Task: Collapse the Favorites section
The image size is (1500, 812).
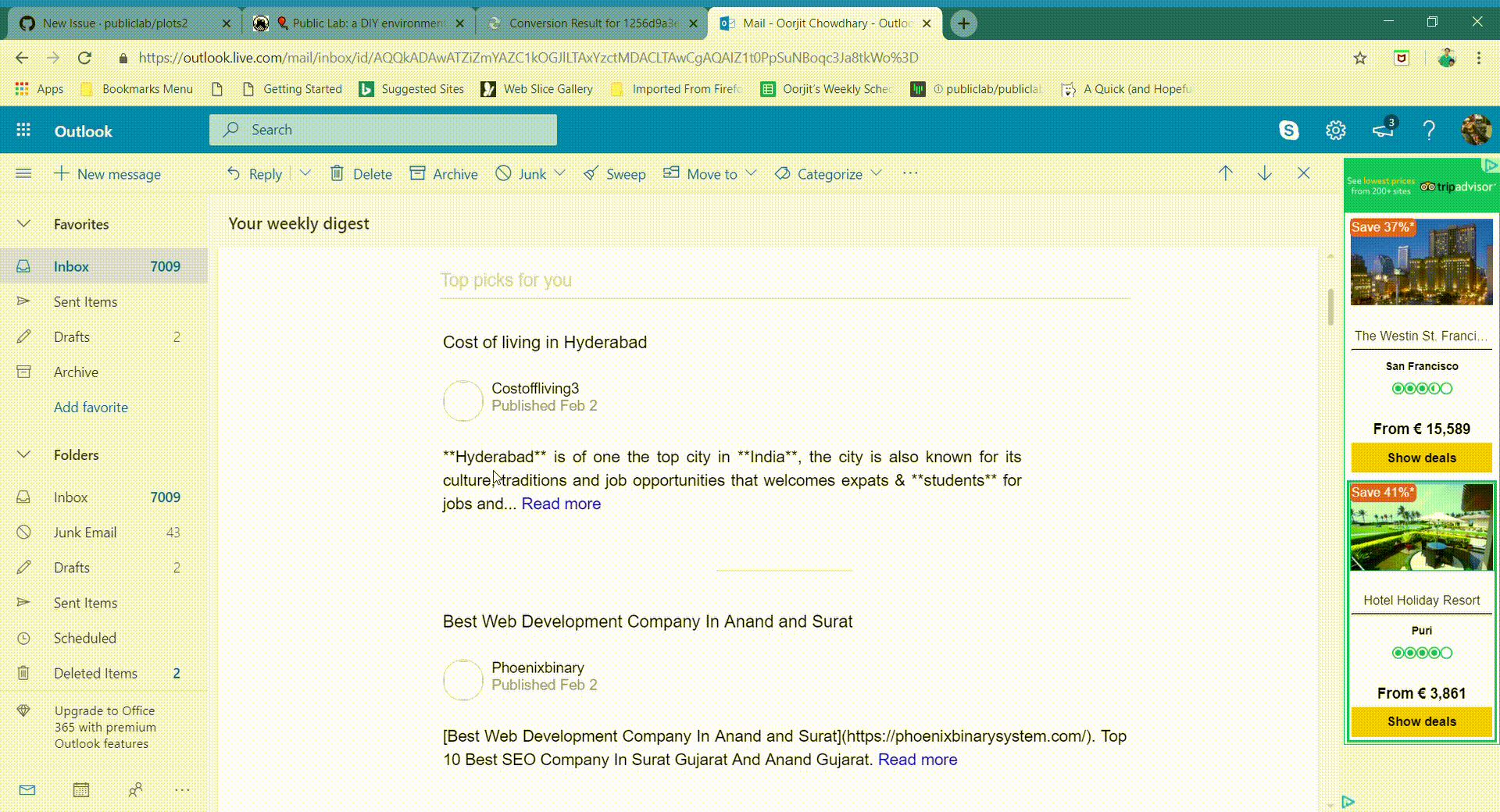Action: 23,224
